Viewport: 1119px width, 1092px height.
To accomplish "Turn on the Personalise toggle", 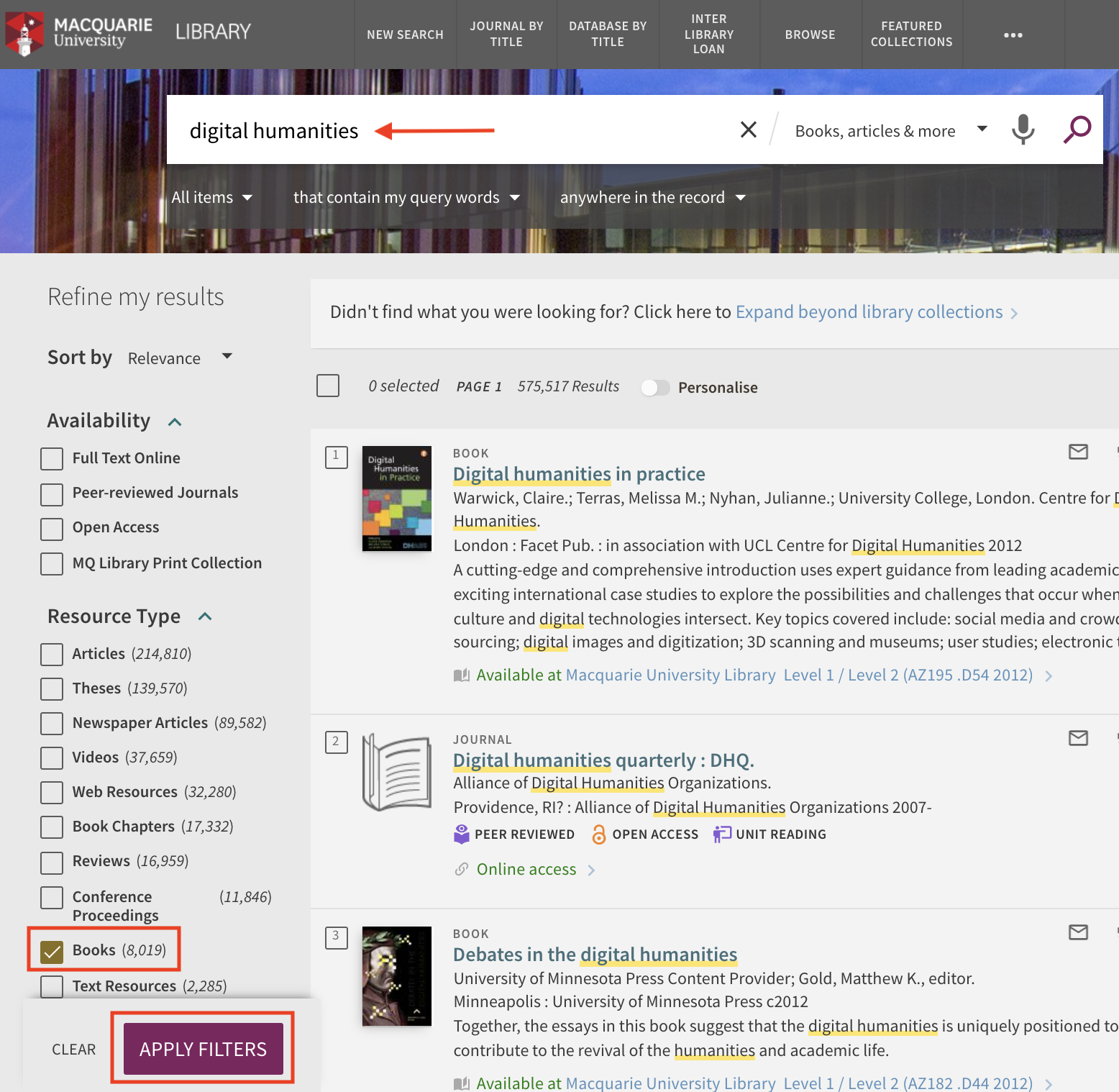I will (x=654, y=387).
